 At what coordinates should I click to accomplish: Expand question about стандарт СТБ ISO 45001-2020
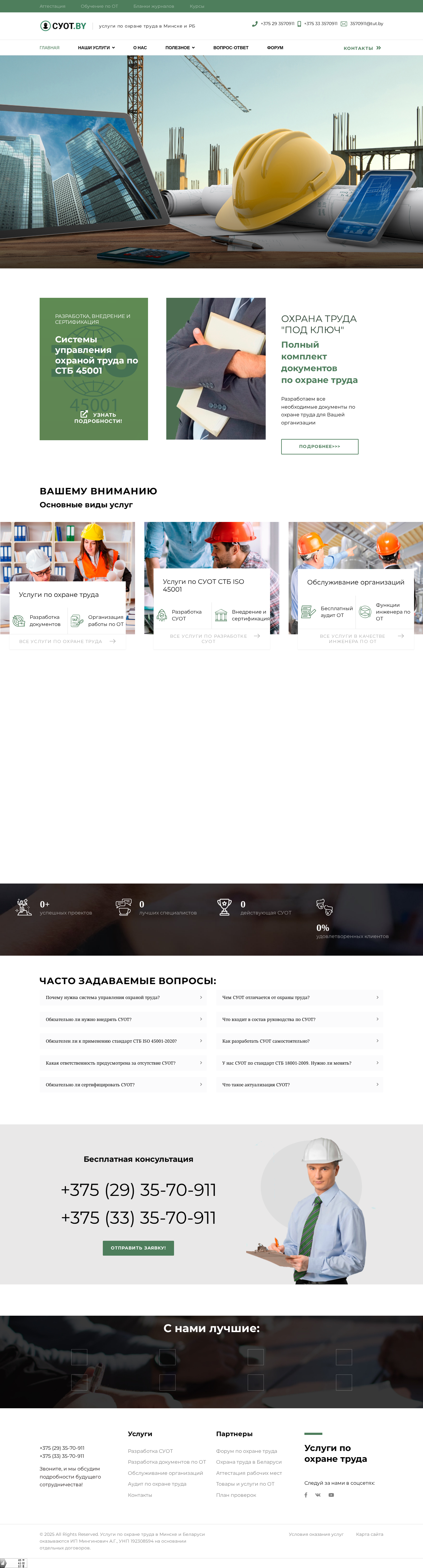123,1041
